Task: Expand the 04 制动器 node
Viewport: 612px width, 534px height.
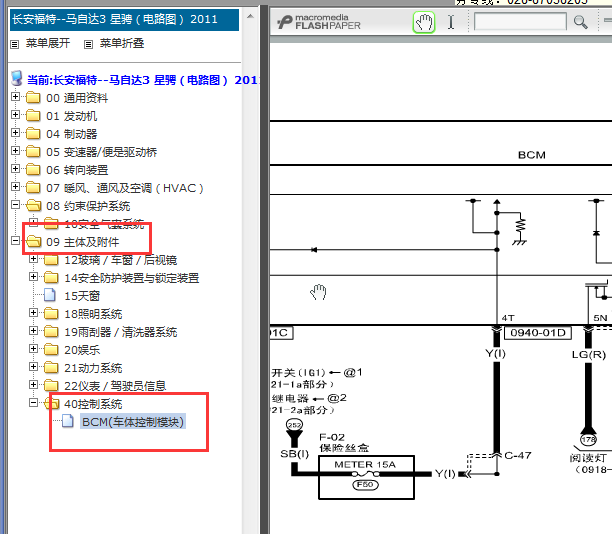Action: pos(15,132)
